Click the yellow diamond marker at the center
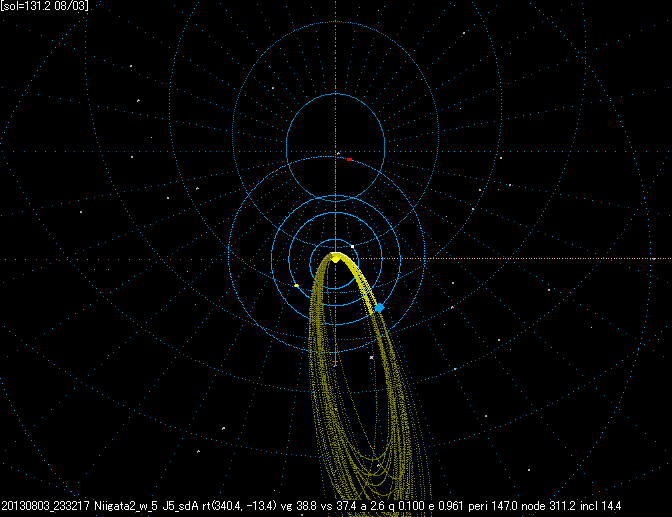The image size is (672, 517). pyautogui.click(x=336, y=259)
